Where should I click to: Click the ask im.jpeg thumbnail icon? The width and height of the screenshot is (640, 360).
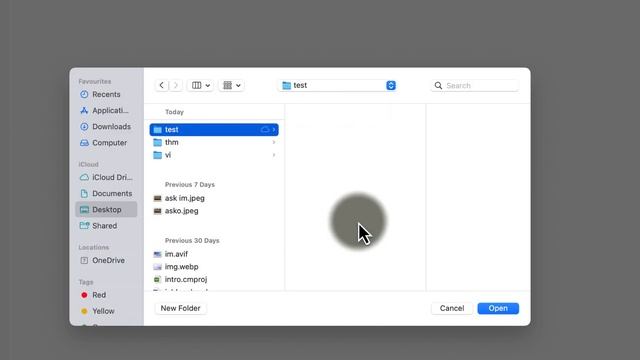158,198
